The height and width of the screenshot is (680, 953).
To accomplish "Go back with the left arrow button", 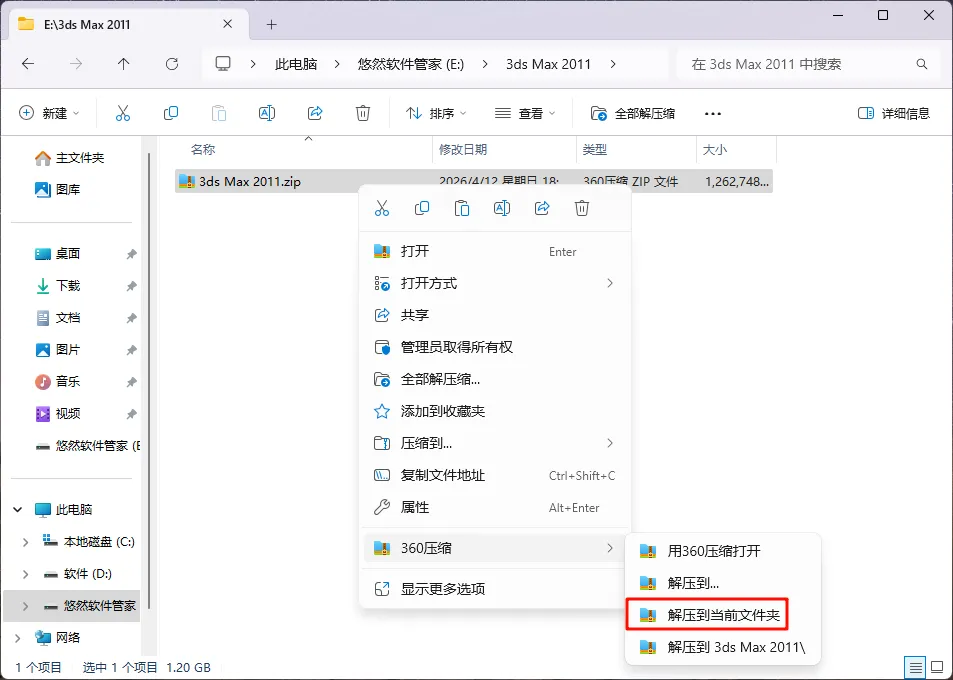I will 28,64.
